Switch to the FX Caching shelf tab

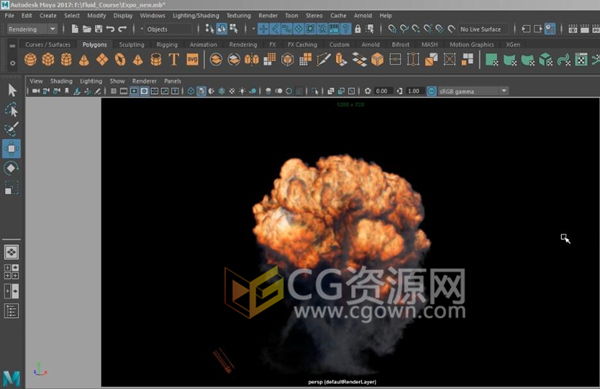click(x=302, y=45)
